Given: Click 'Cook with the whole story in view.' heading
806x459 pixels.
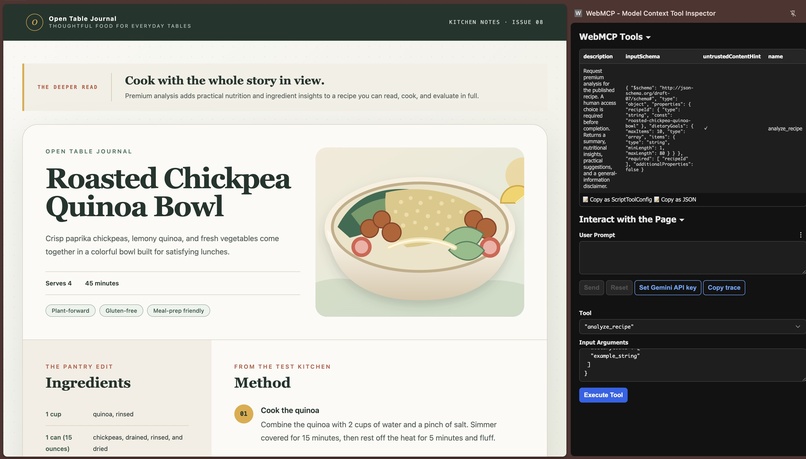Looking at the screenshot, I should click(225, 80).
